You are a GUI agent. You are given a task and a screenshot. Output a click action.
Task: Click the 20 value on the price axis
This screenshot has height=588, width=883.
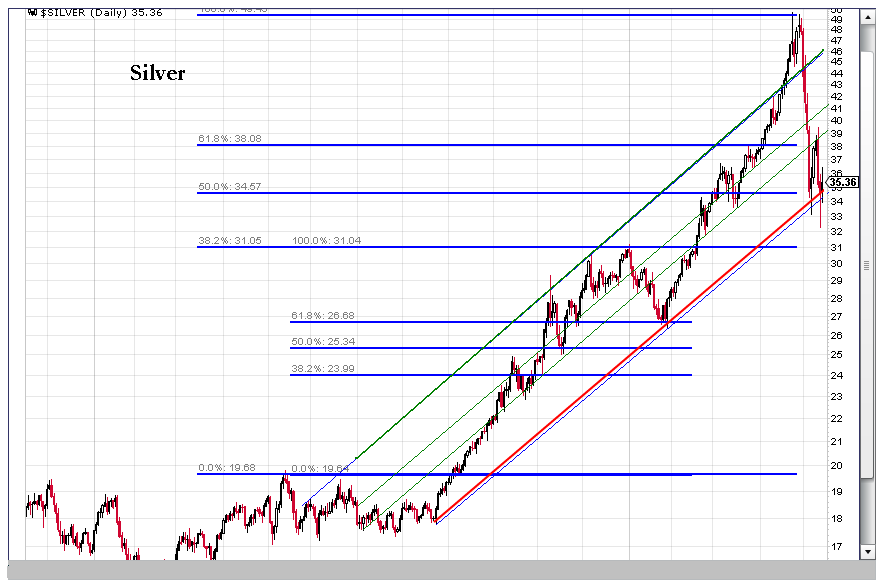[x=836, y=466]
